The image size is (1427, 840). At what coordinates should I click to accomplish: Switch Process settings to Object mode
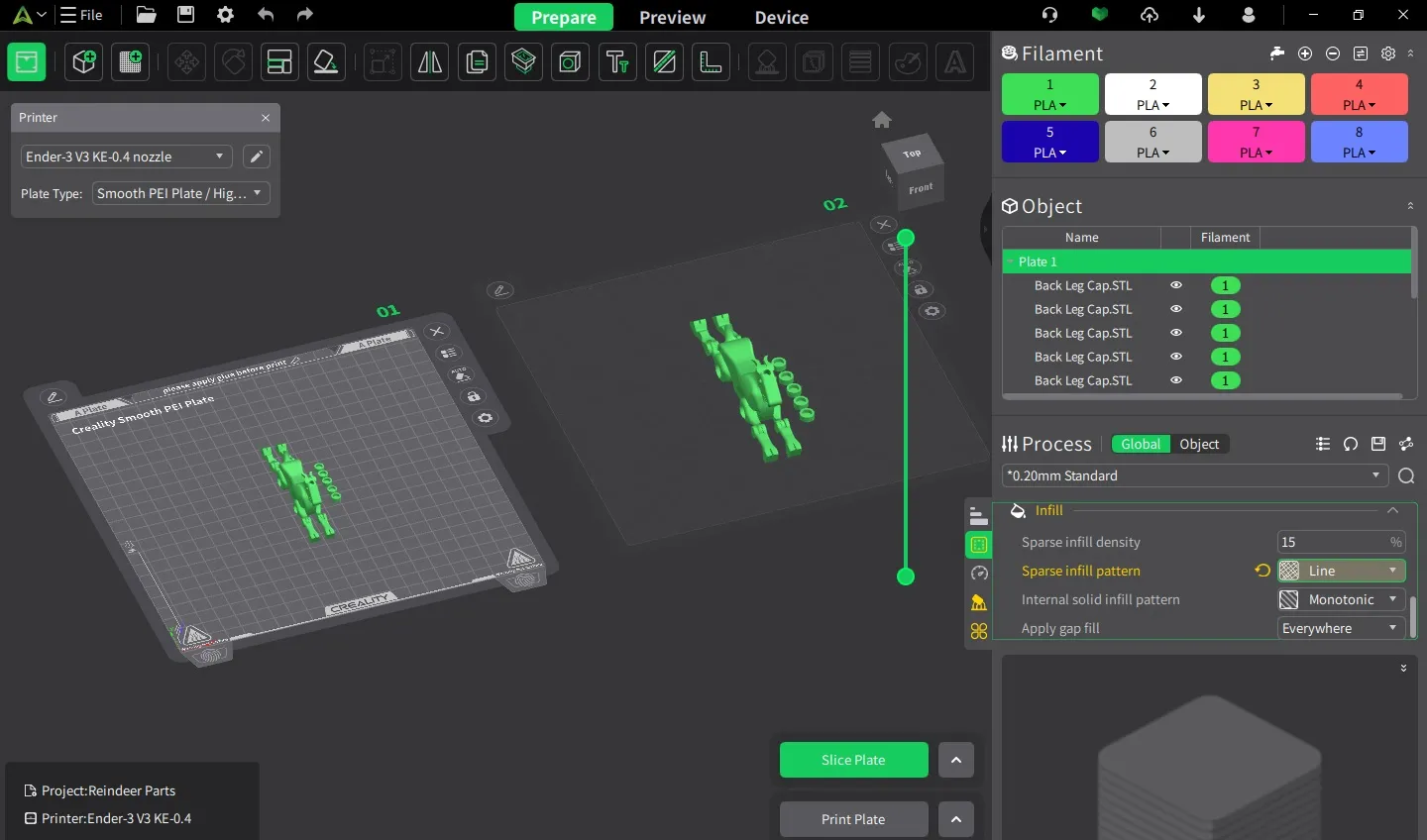click(1199, 444)
